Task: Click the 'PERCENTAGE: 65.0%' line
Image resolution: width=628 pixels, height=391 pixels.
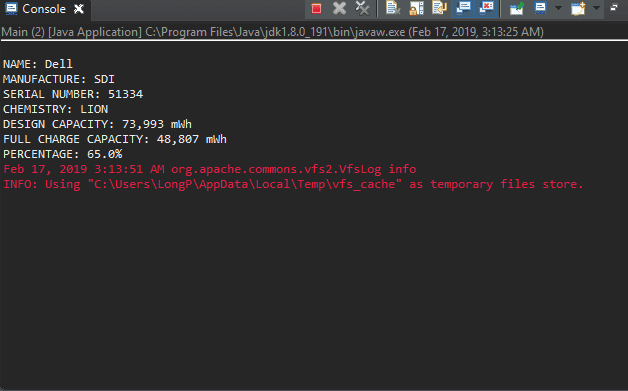Action: 62,154
